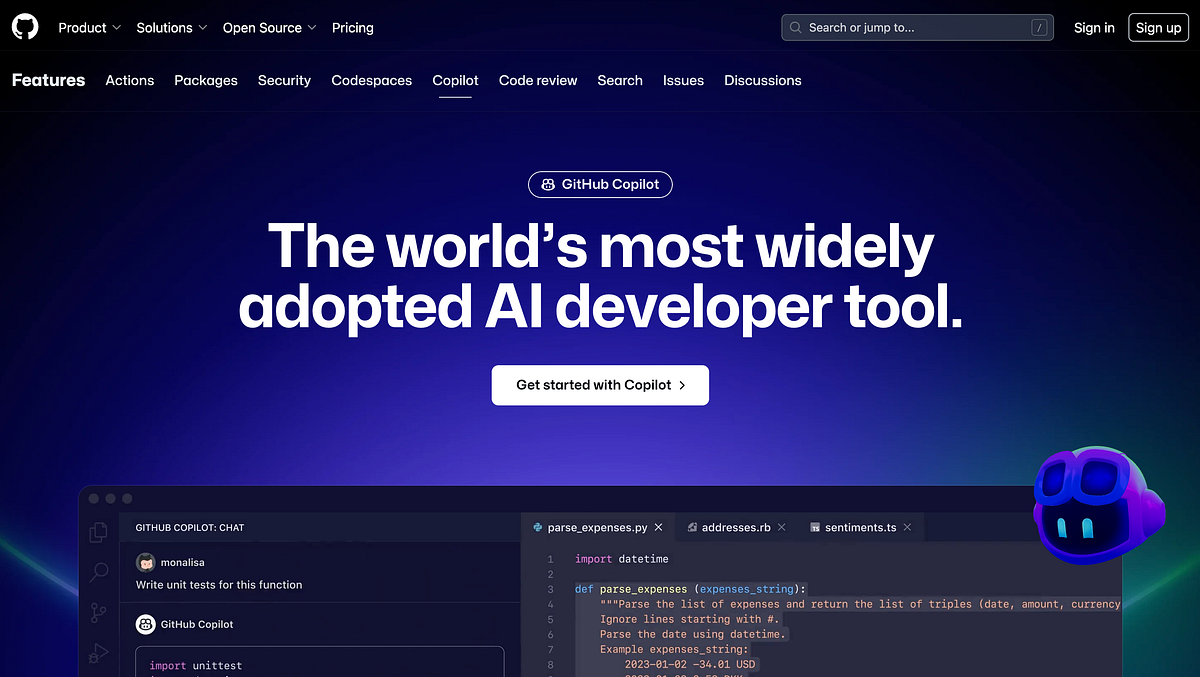Expand the Open Source dropdown

[x=268, y=28]
